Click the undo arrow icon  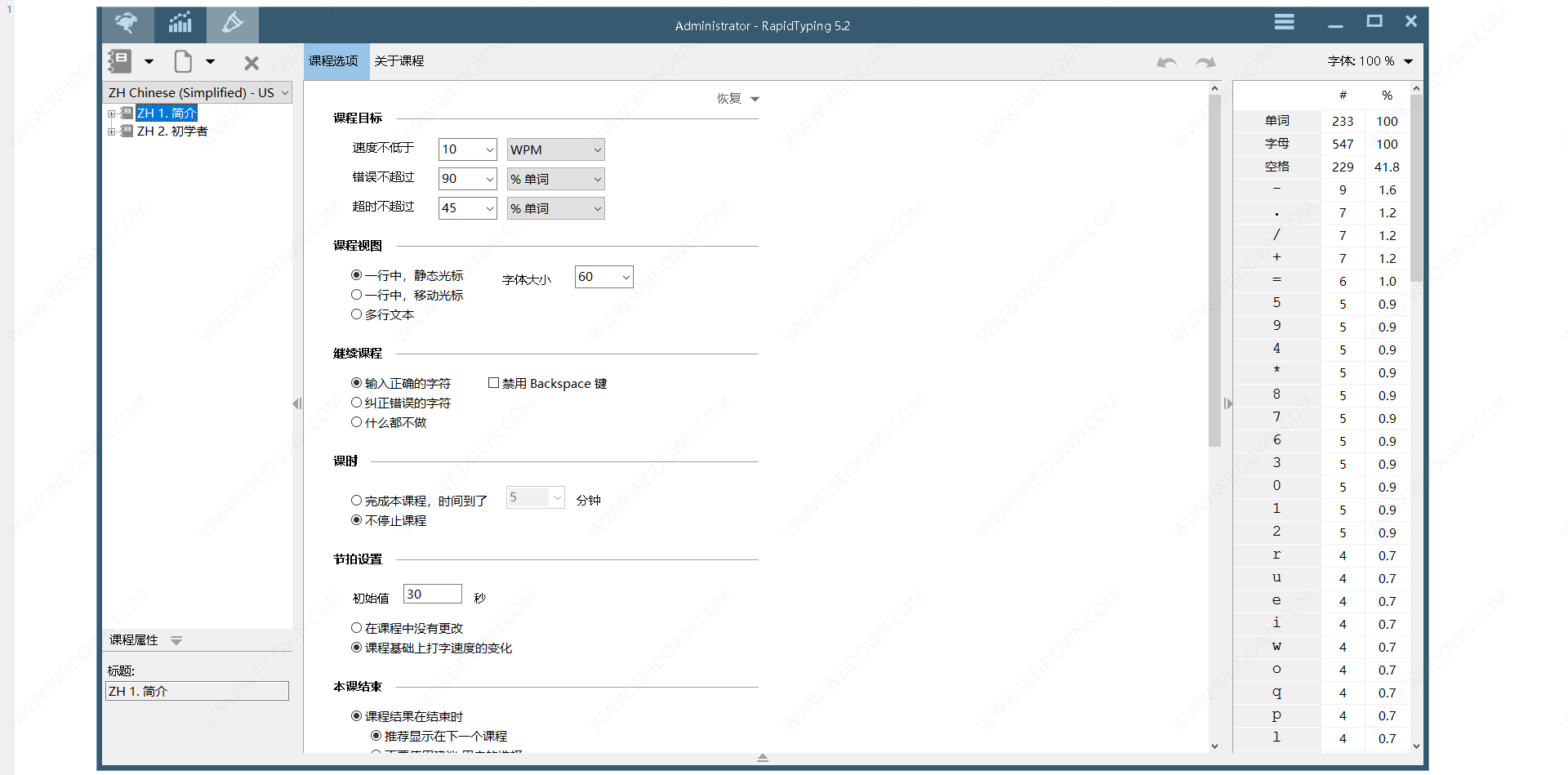tap(1166, 62)
